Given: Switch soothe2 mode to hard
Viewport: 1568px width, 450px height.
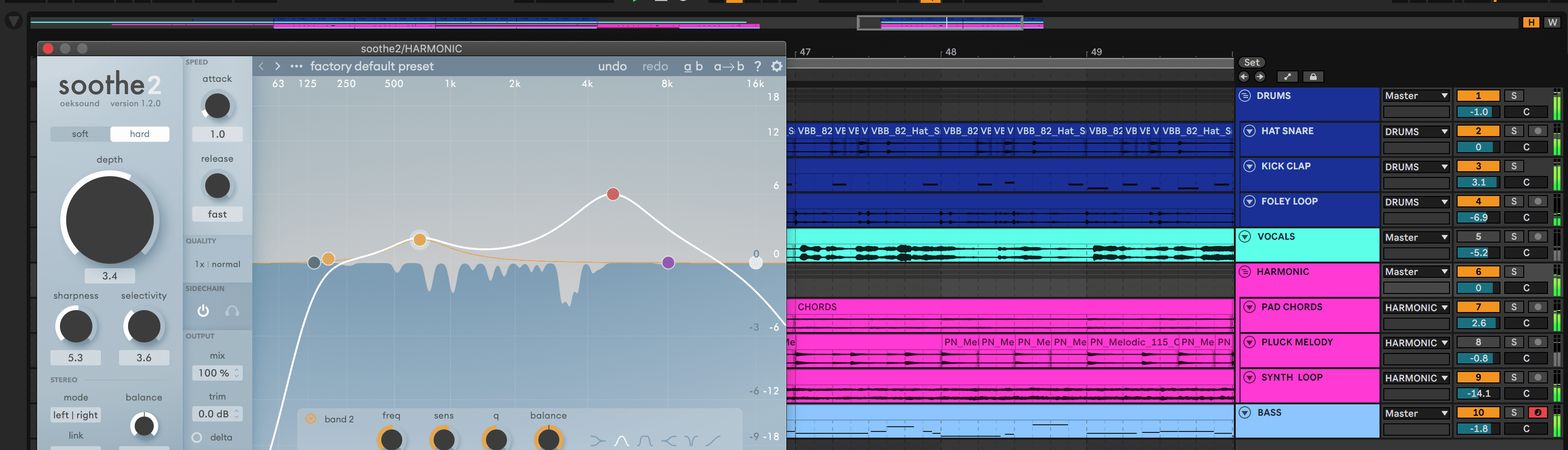Looking at the screenshot, I should [139, 134].
